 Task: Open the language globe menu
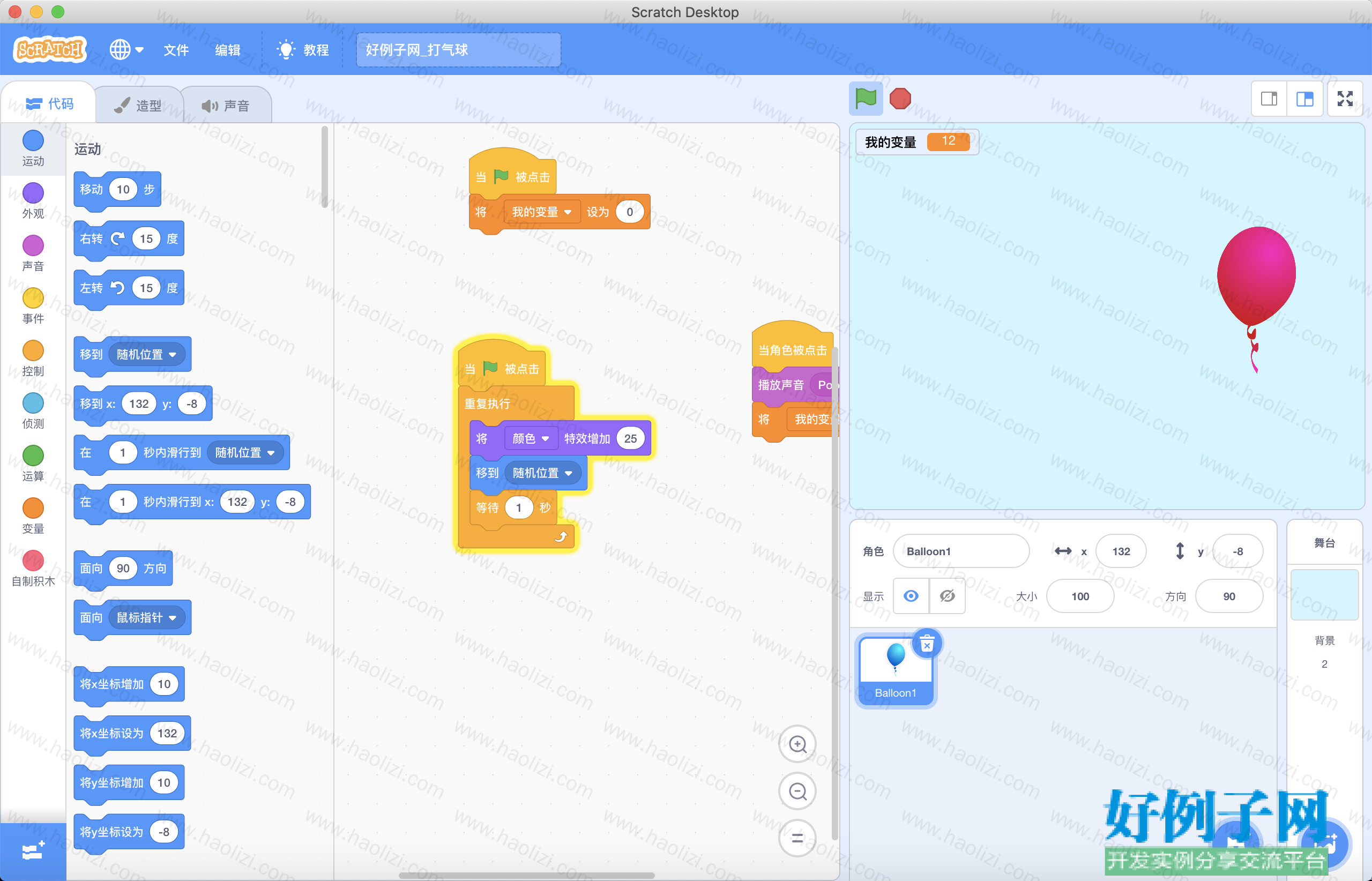click(126, 50)
